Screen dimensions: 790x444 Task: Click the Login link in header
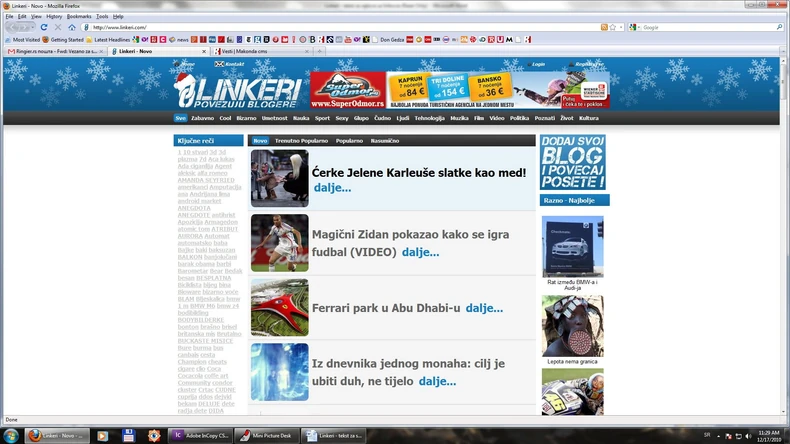tap(538, 64)
